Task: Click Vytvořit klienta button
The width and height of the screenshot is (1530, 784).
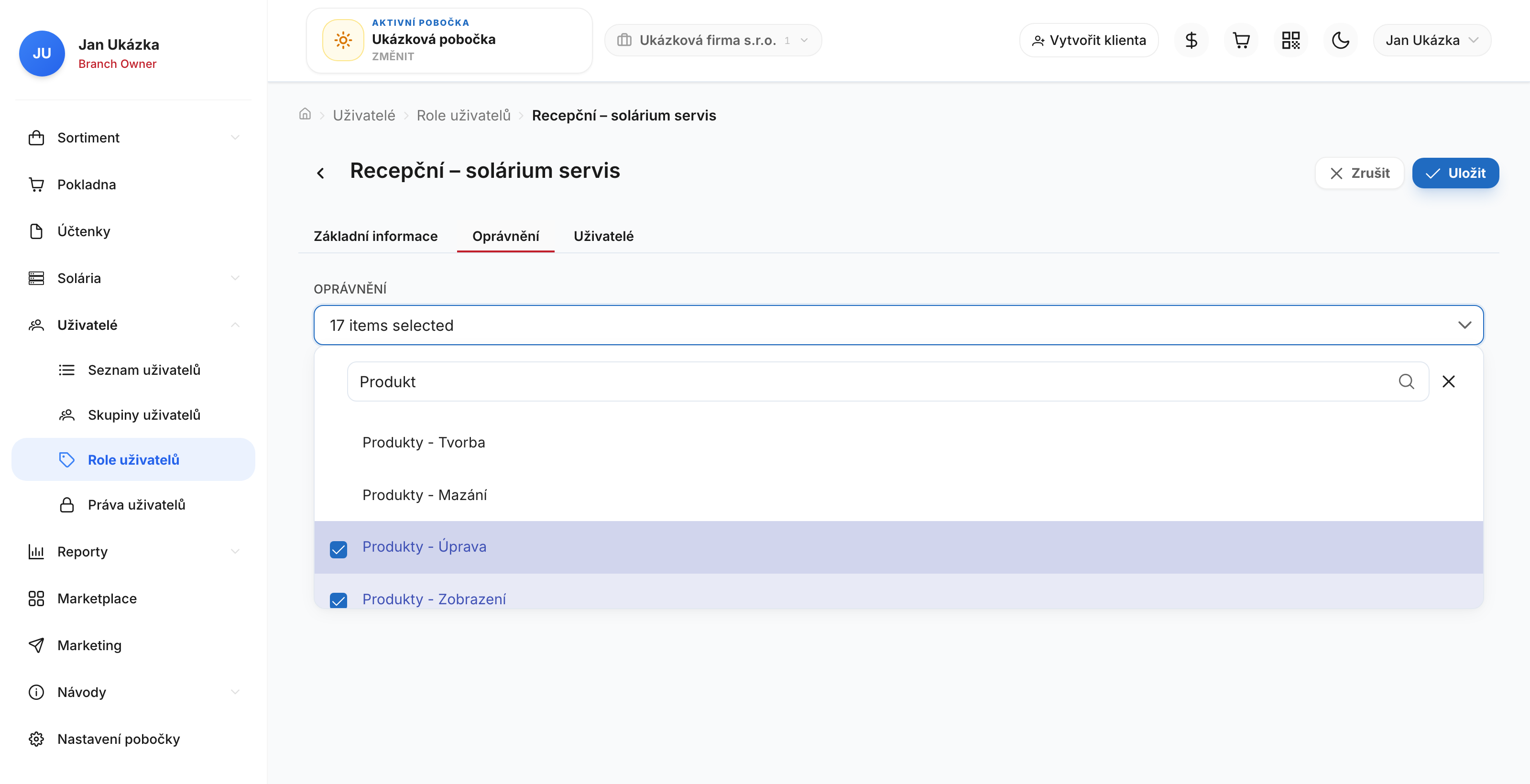Action: (1089, 40)
